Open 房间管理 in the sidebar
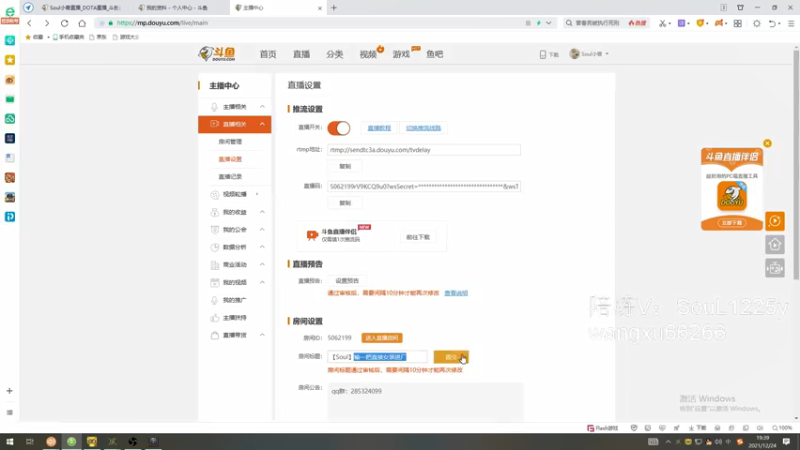 tap(230, 142)
